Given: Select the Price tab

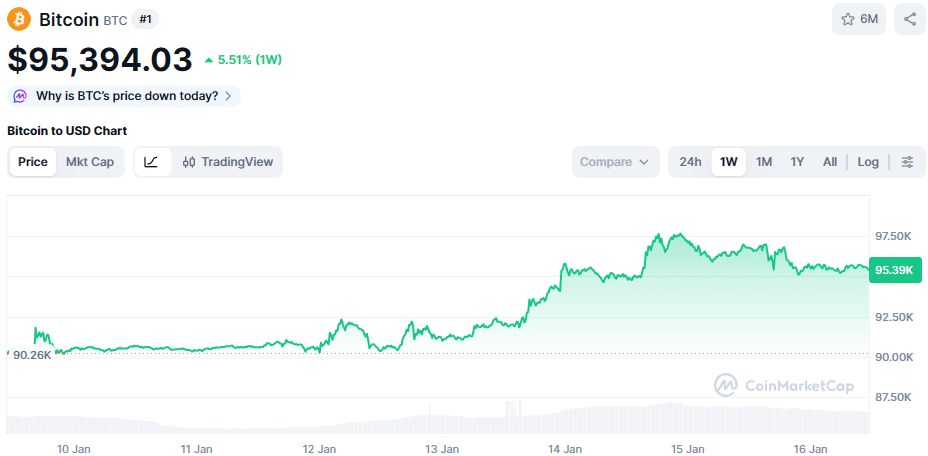Looking at the screenshot, I should click(33, 162).
